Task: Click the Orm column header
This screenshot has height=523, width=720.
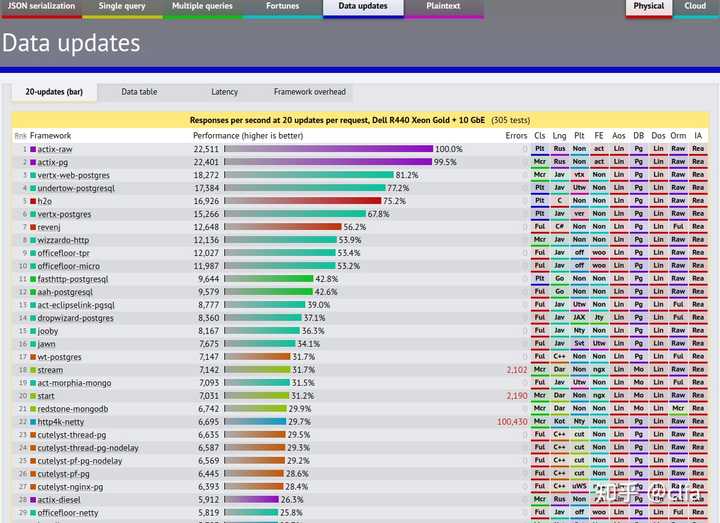Action: (678, 136)
